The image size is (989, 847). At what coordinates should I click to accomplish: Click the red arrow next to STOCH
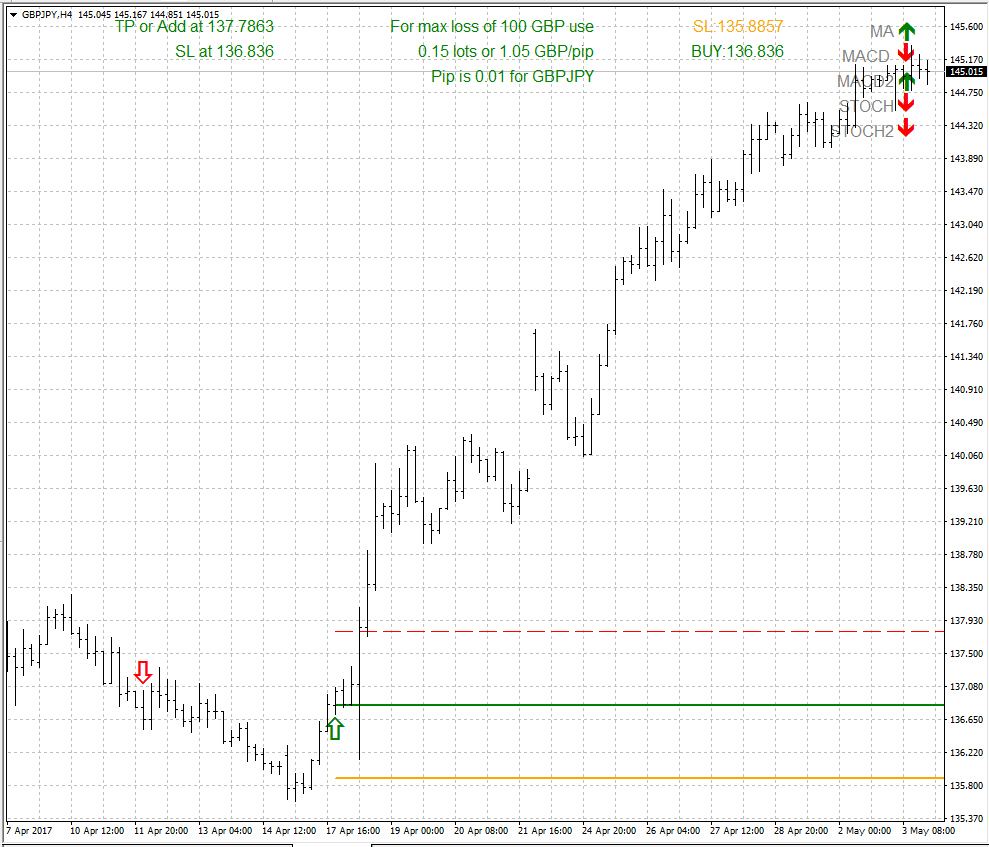click(906, 104)
